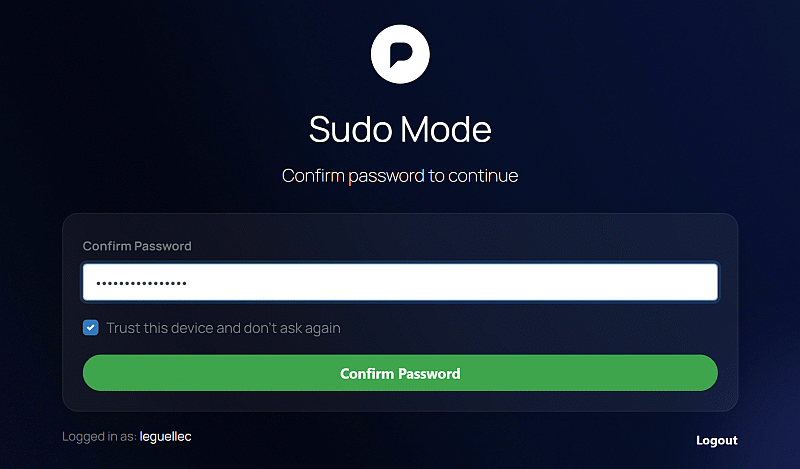This screenshot has height=469, width=800.
Task: Click the 'Trust this device and don't ask again' label
Action: pyautogui.click(x=223, y=328)
